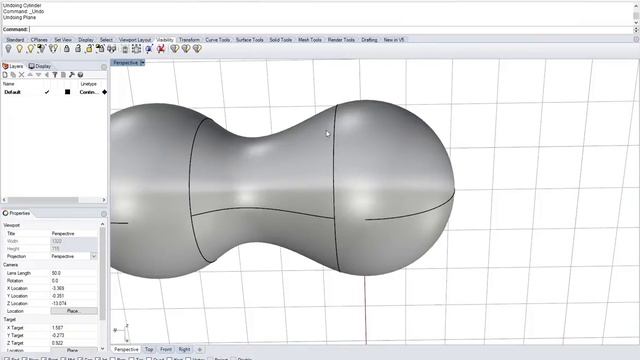The width and height of the screenshot is (640, 360).
Task: Switch to the CPlanes toolbar tab
Action: click(x=39, y=40)
